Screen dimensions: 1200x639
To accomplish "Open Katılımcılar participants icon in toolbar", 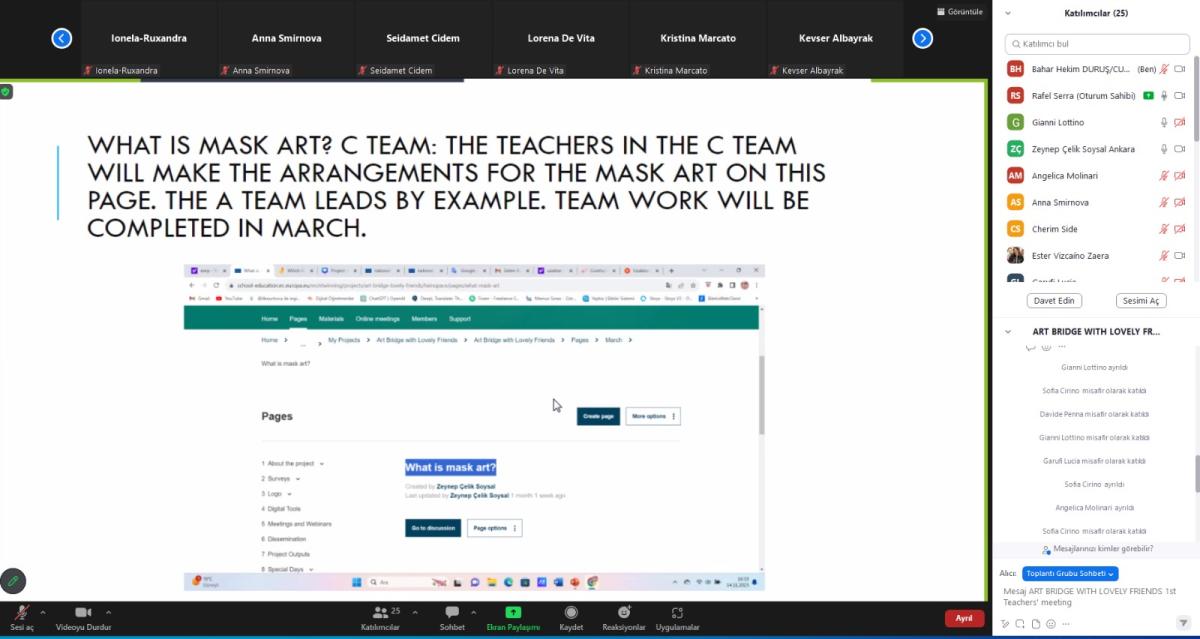I will (x=380, y=612).
